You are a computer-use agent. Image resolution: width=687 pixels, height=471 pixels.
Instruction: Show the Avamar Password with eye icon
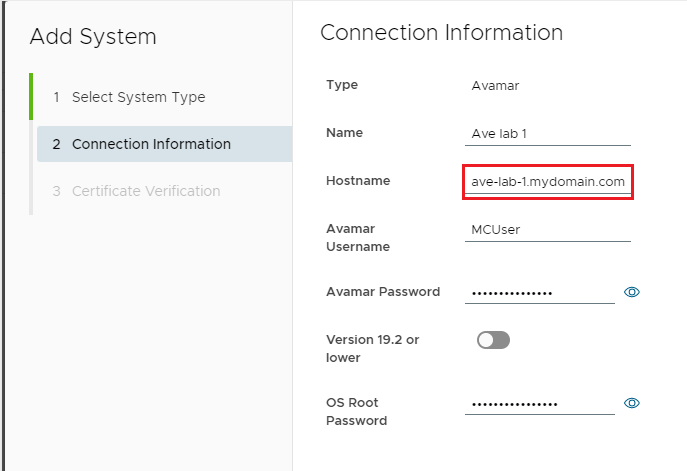coord(631,292)
